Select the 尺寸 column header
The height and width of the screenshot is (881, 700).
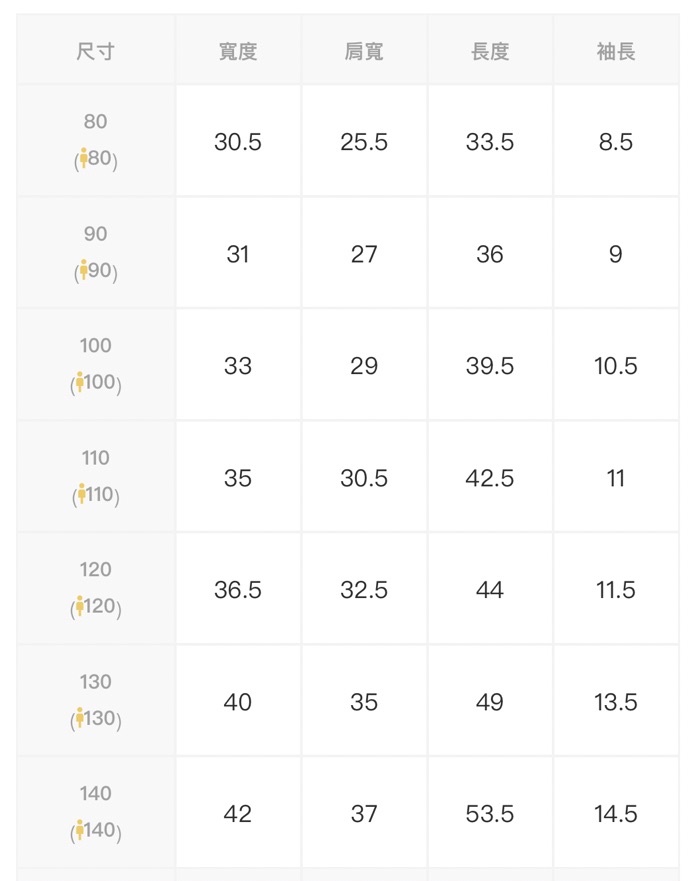96,52
